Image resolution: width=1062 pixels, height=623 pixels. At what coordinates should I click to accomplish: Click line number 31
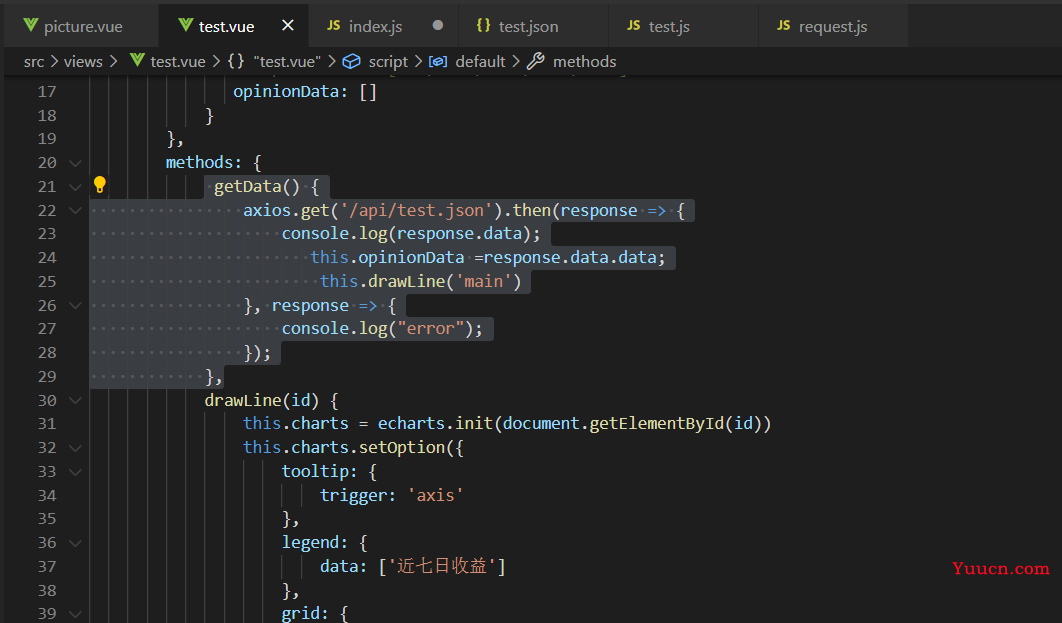pos(47,423)
